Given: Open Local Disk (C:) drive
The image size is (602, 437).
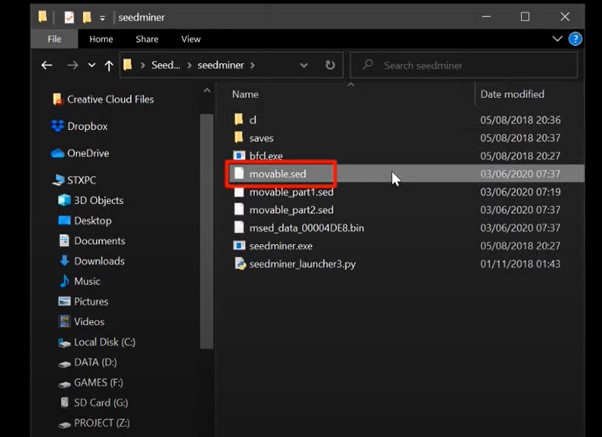Looking at the screenshot, I should pyautogui.click(x=104, y=342).
